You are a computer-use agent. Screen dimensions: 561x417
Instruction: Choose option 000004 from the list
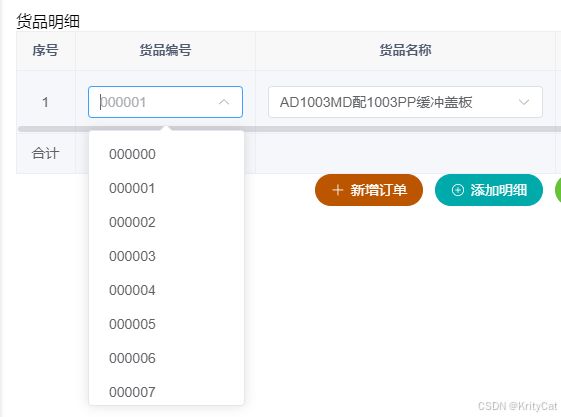[166, 290]
